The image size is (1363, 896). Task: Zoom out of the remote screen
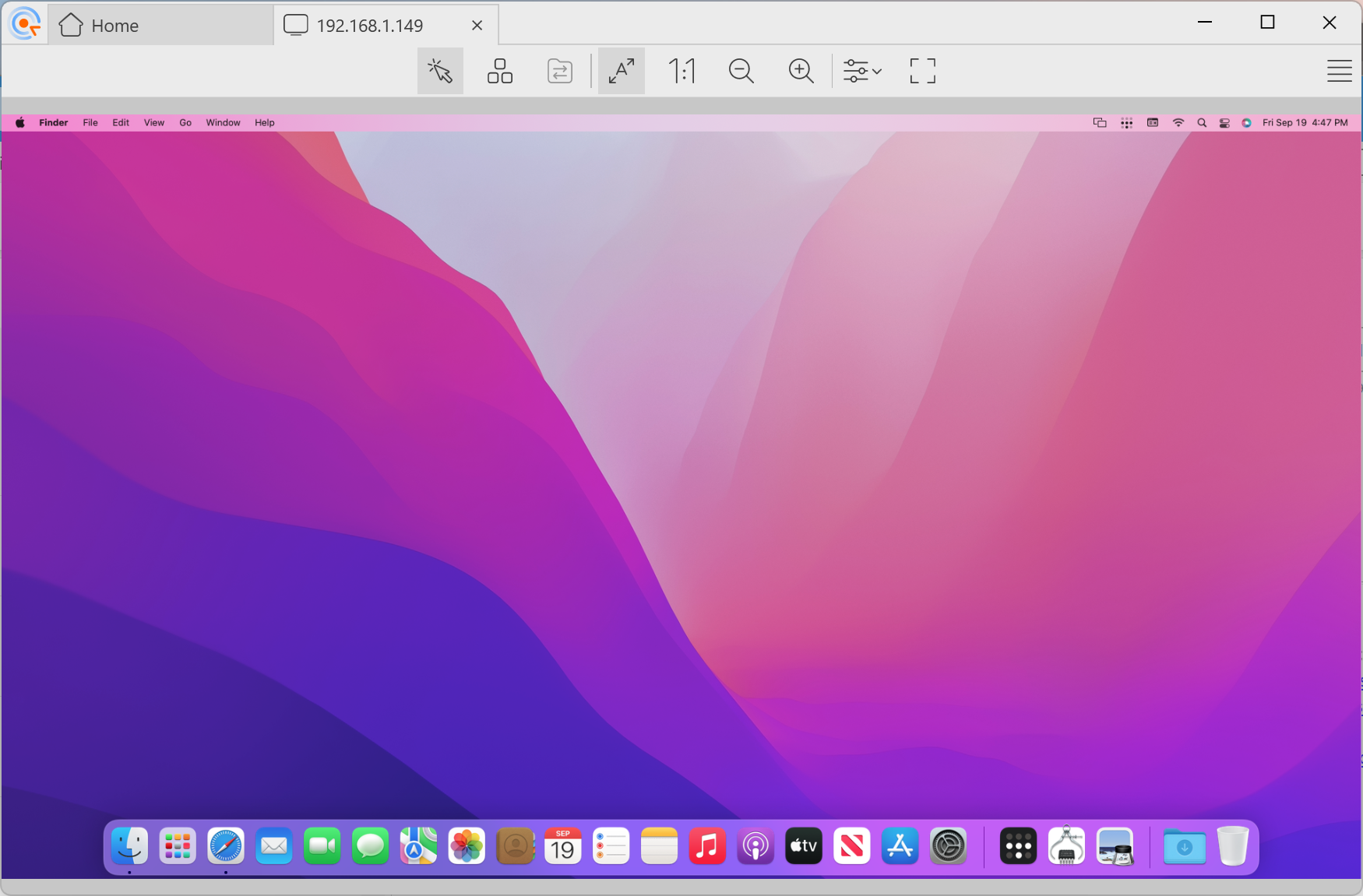741,71
